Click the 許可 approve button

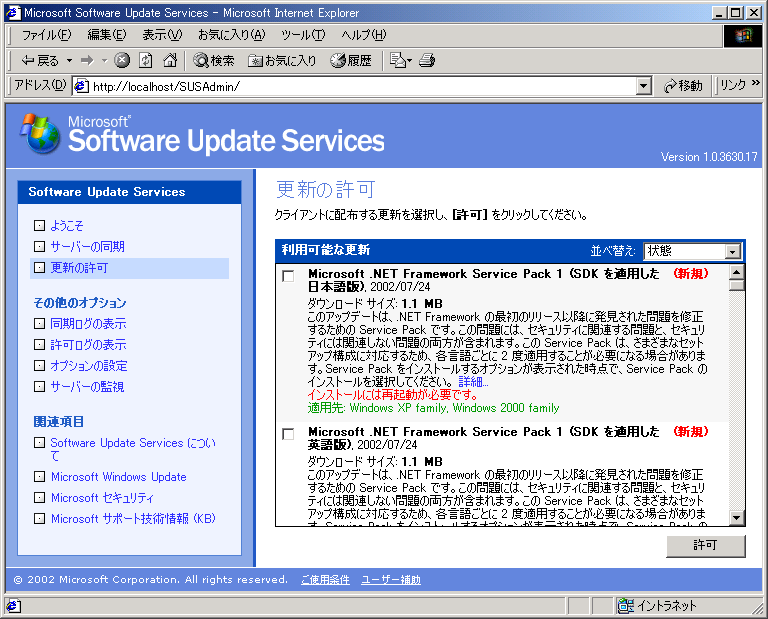(705, 546)
